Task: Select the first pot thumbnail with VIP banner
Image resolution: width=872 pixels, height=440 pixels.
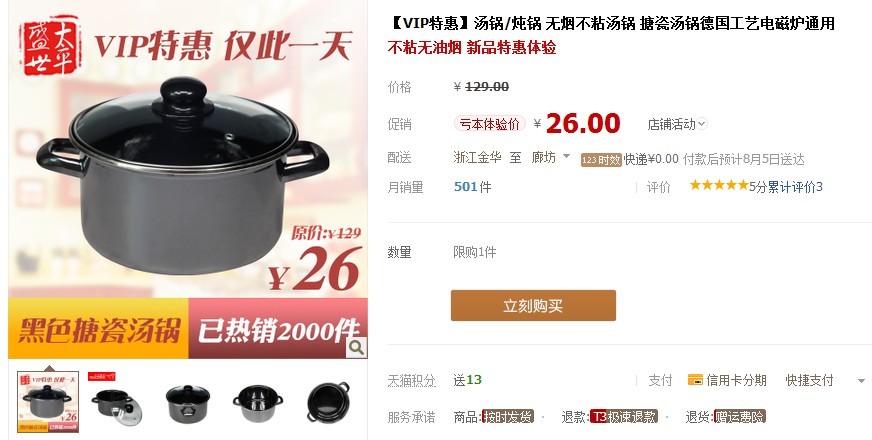Action: pyautogui.click(x=48, y=402)
